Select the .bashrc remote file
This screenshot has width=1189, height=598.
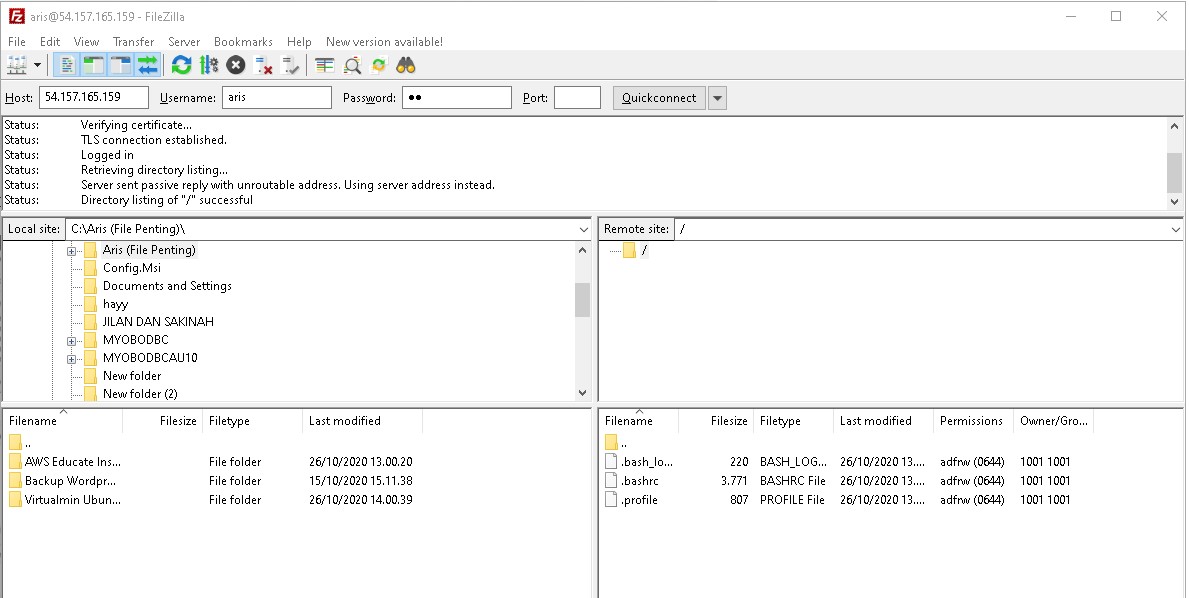click(640, 481)
